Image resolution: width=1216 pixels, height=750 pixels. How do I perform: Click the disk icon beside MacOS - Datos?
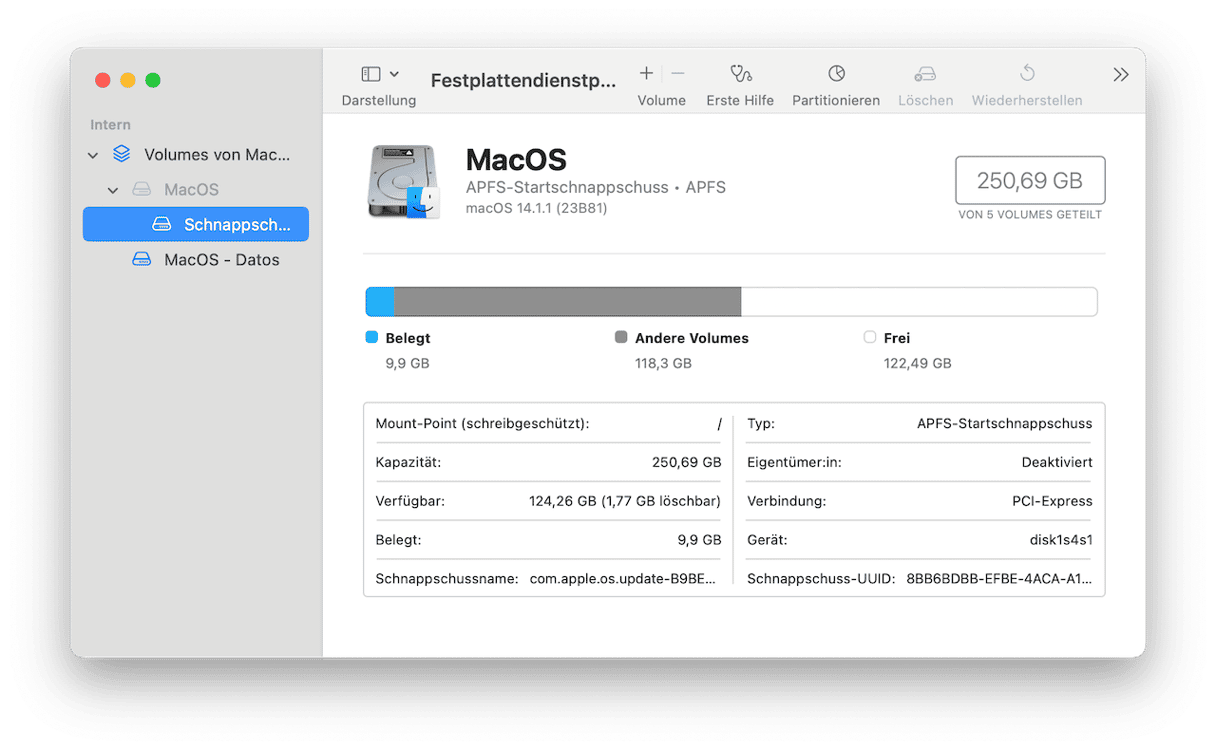tap(142, 259)
